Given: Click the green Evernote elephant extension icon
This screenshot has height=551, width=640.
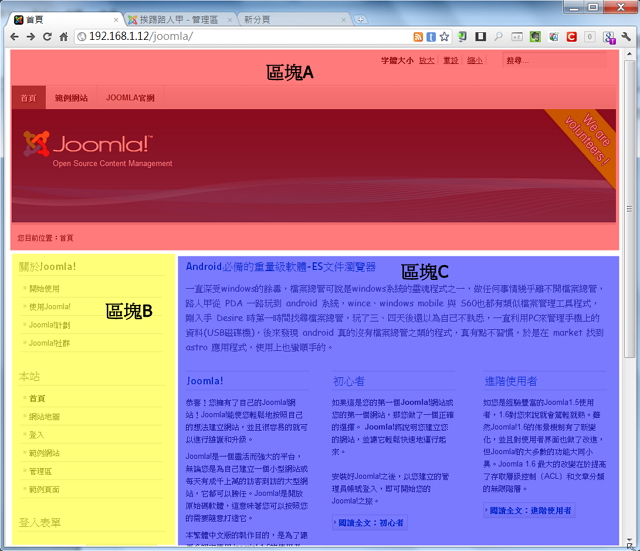Looking at the screenshot, I should [x=535, y=37].
